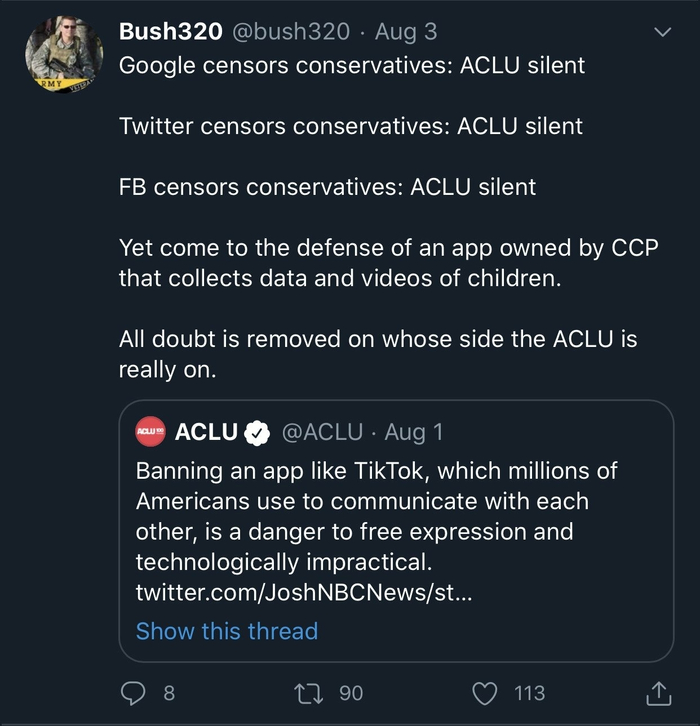Image resolution: width=700 pixels, height=726 pixels.
Task: Click the ACLU logo avatar in quoted tweet
Action: pyautogui.click(x=150, y=433)
